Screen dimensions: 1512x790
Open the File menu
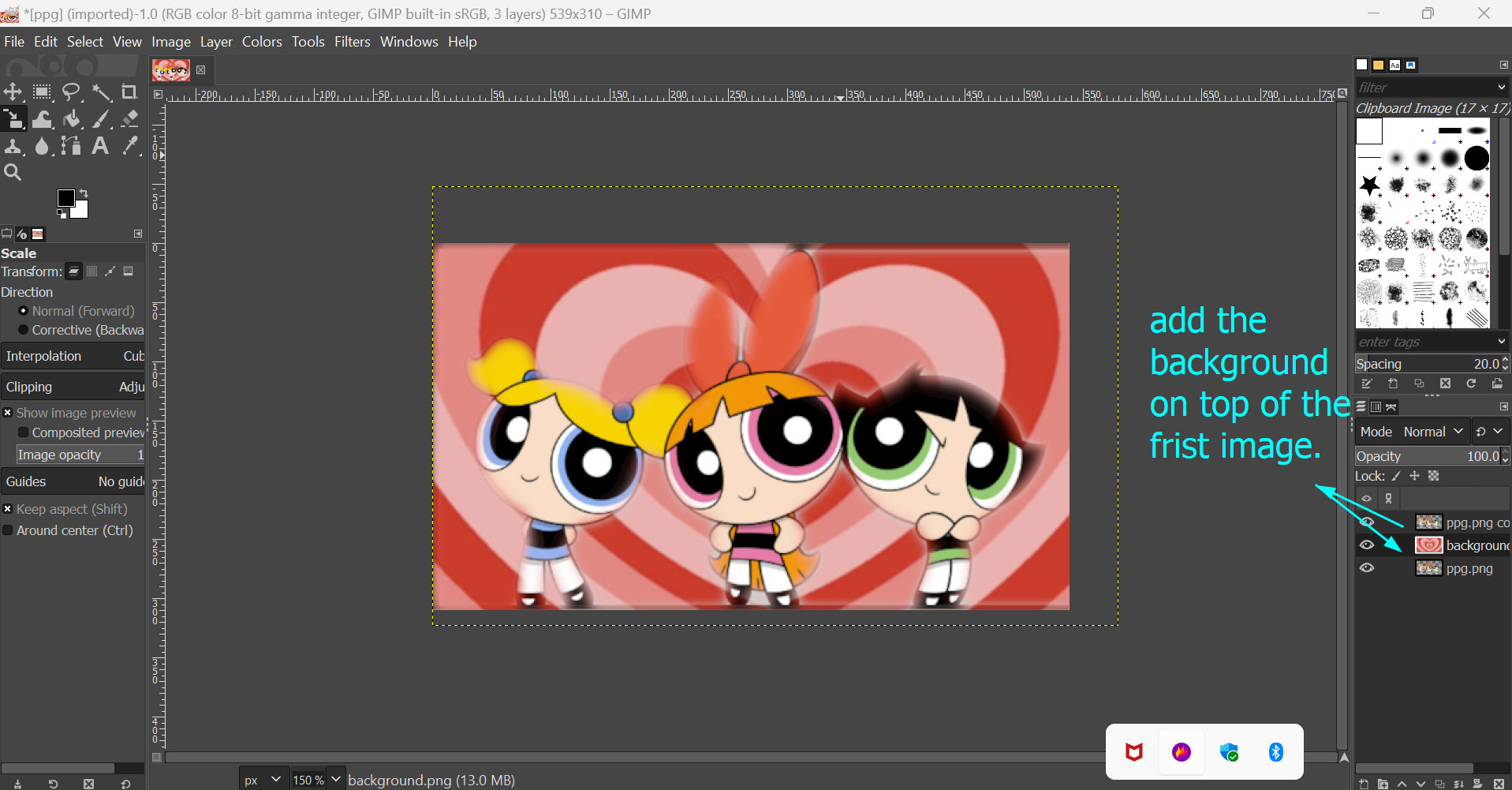pyautogui.click(x=14, y=42)
